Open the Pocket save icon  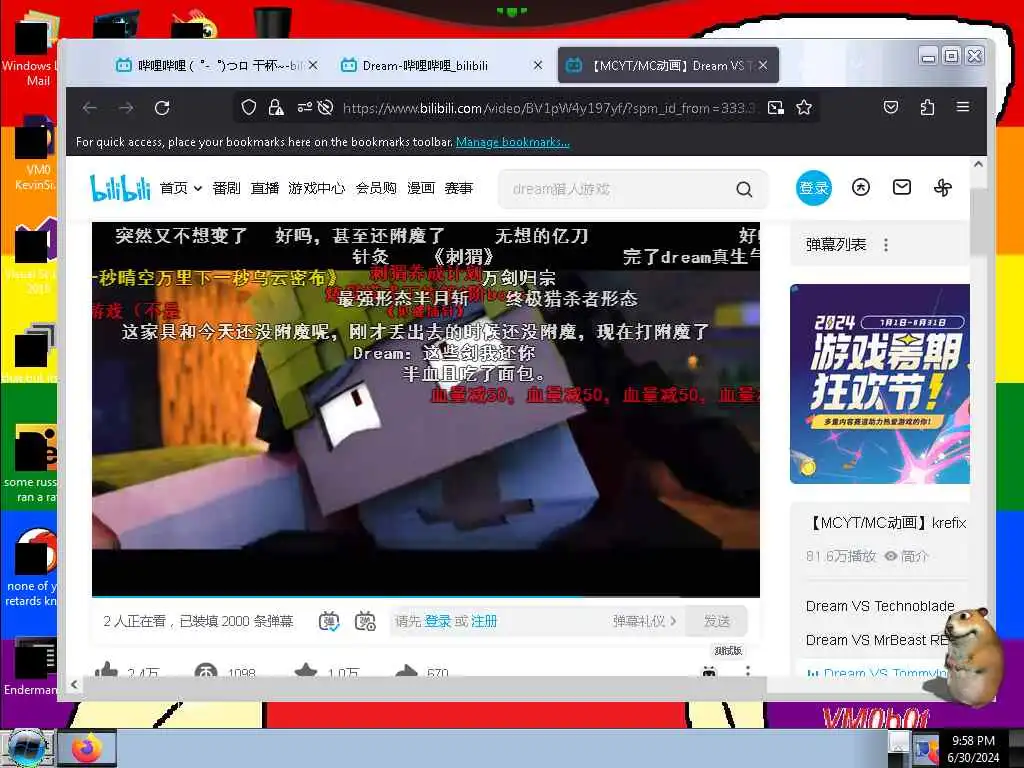tap(891, 107)
